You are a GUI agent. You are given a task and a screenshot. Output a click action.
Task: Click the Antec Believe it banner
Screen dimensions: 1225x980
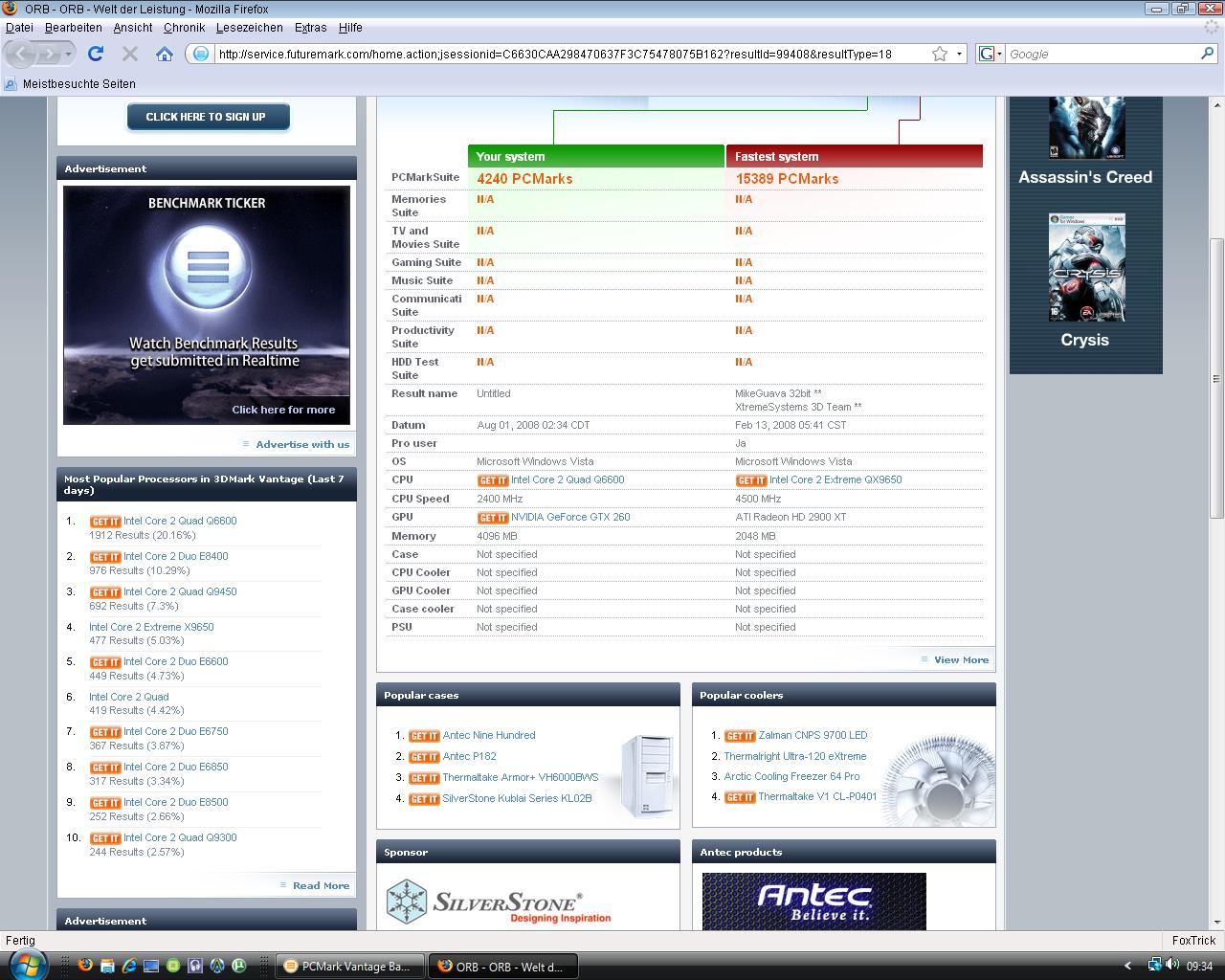coord(814,901)
